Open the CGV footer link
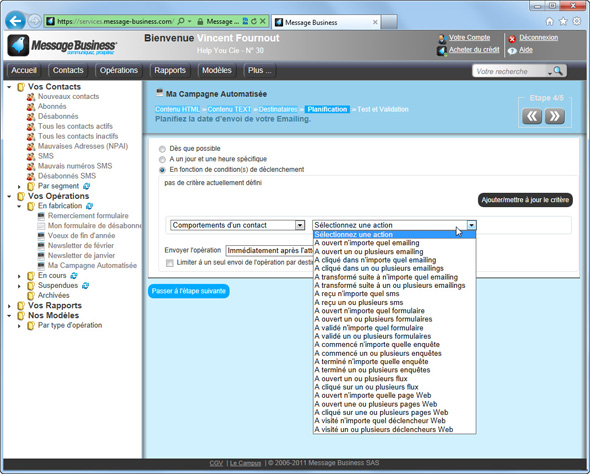The image size is (590, 474). 216,463
